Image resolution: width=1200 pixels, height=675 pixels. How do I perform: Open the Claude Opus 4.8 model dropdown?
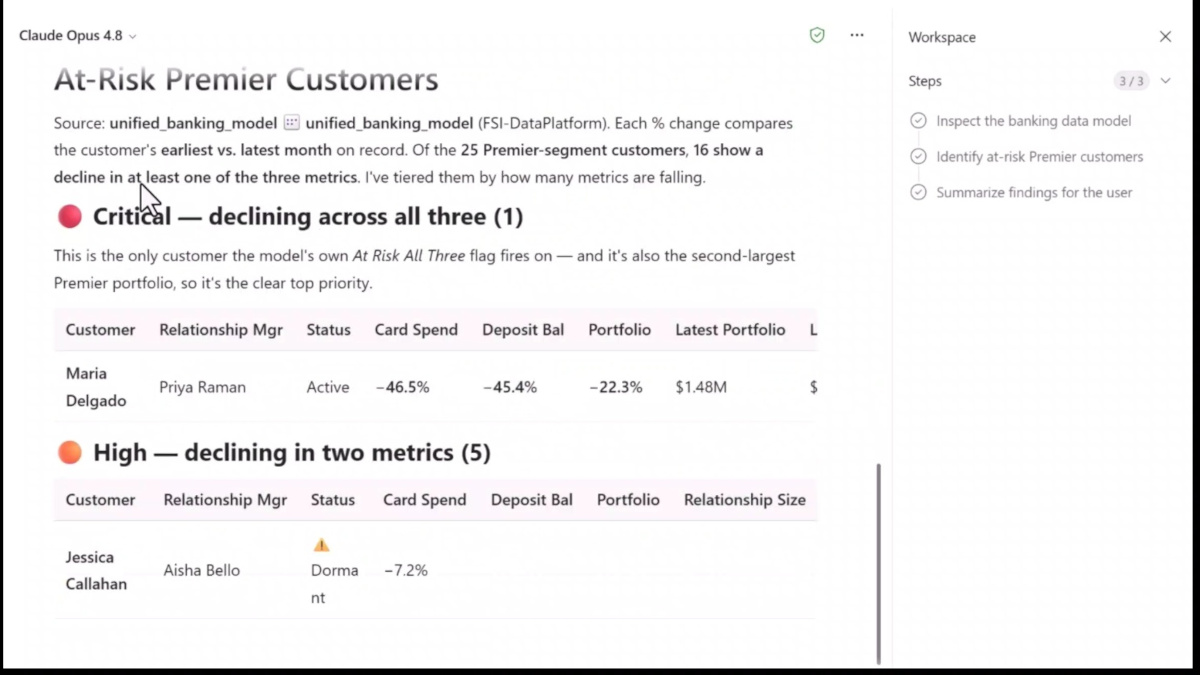(78, 36)
